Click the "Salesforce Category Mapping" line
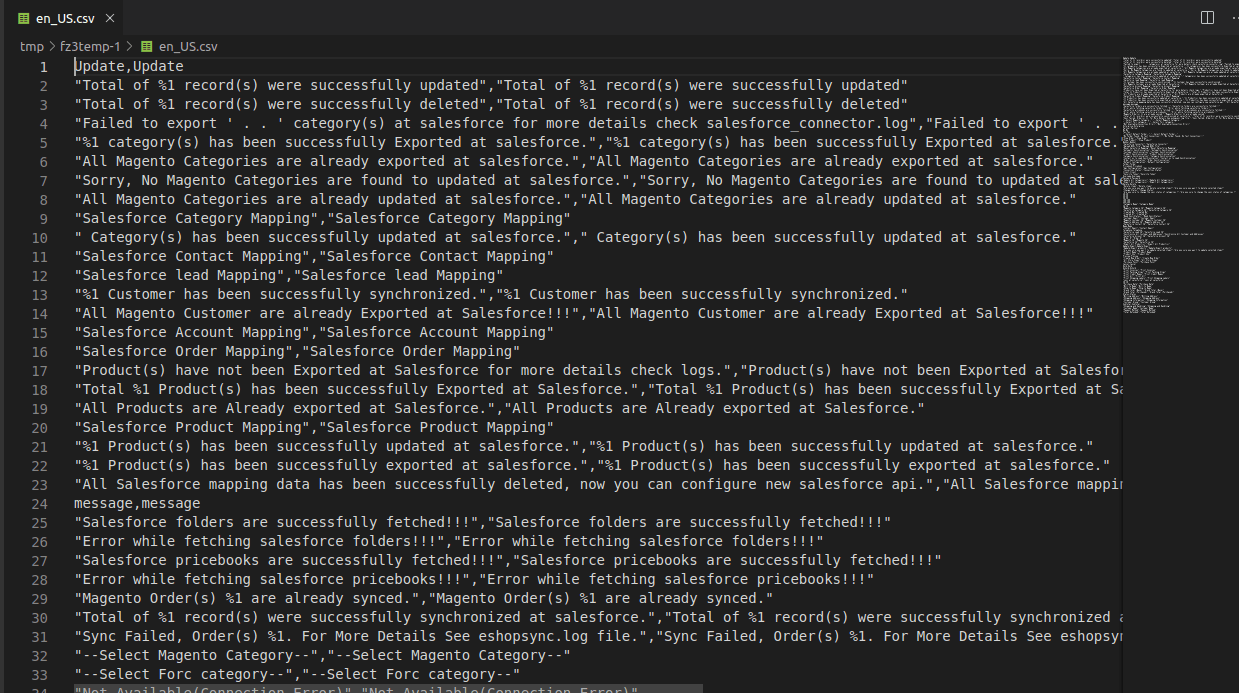Screen dimensions: 1239x693 tap(322, 219)
